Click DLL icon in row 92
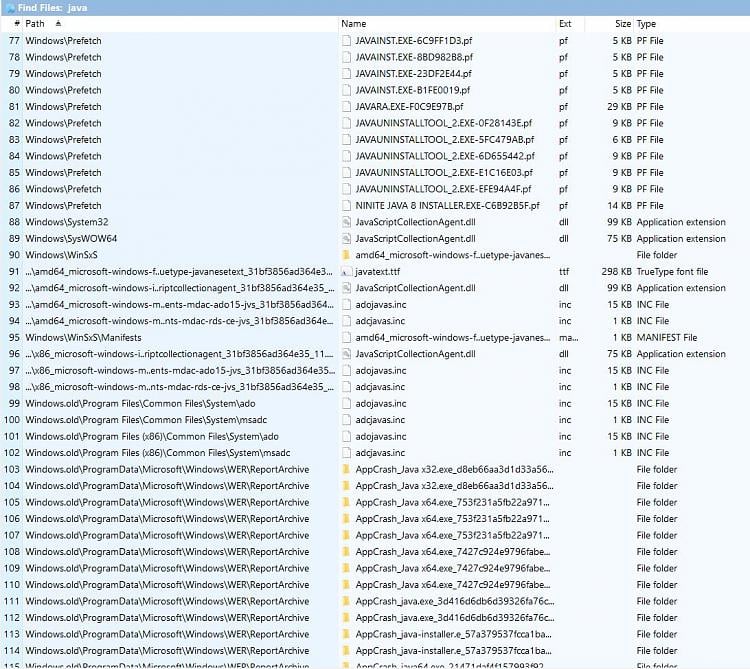The width and height of the screenshot is (750, 669). 346,288
